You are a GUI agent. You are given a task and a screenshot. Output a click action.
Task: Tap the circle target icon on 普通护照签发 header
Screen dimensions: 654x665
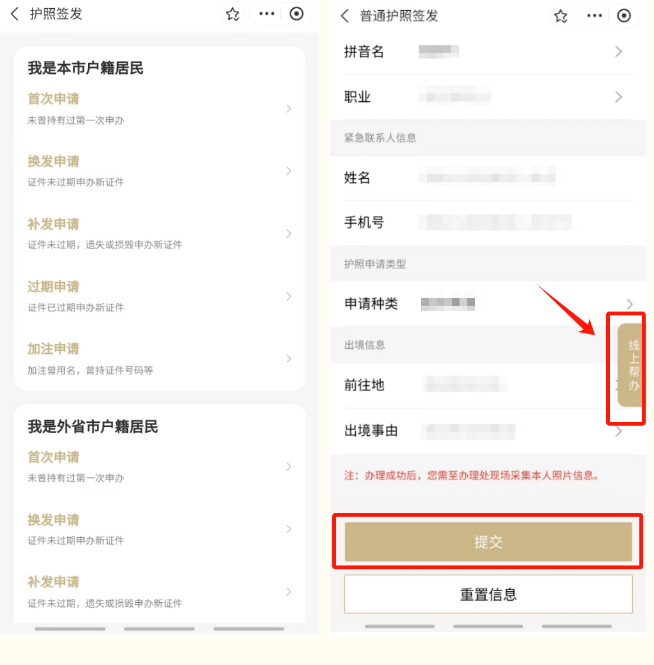point(624,16)
